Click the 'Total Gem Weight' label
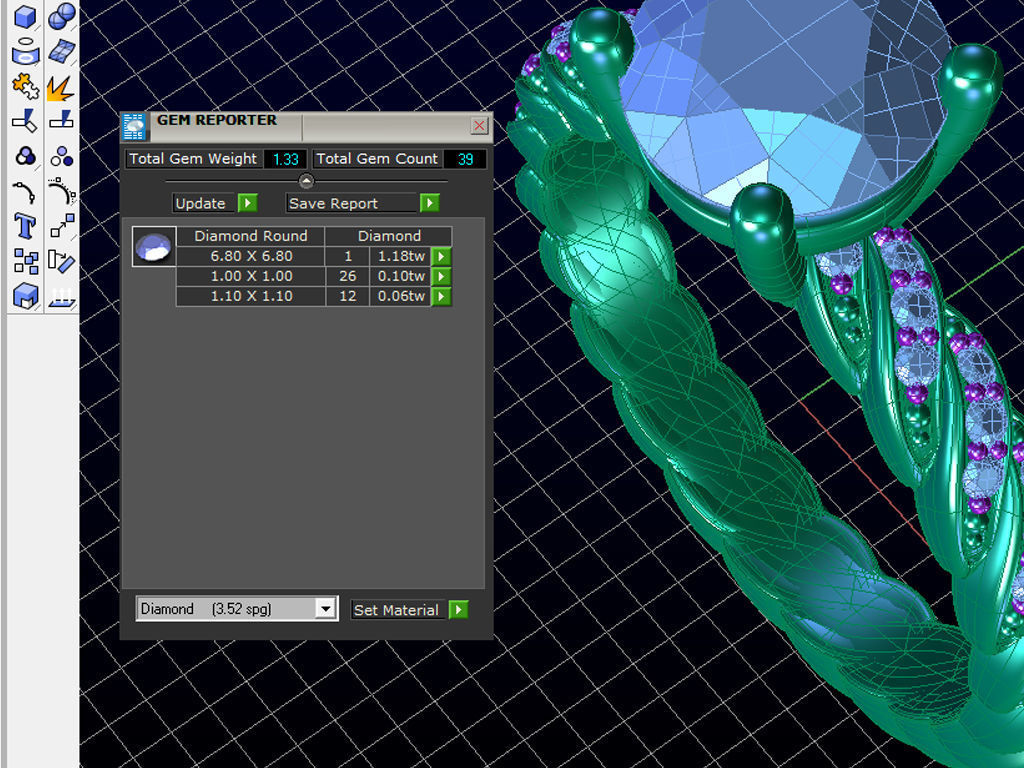Screen dimensions: 1024x768 193,159
